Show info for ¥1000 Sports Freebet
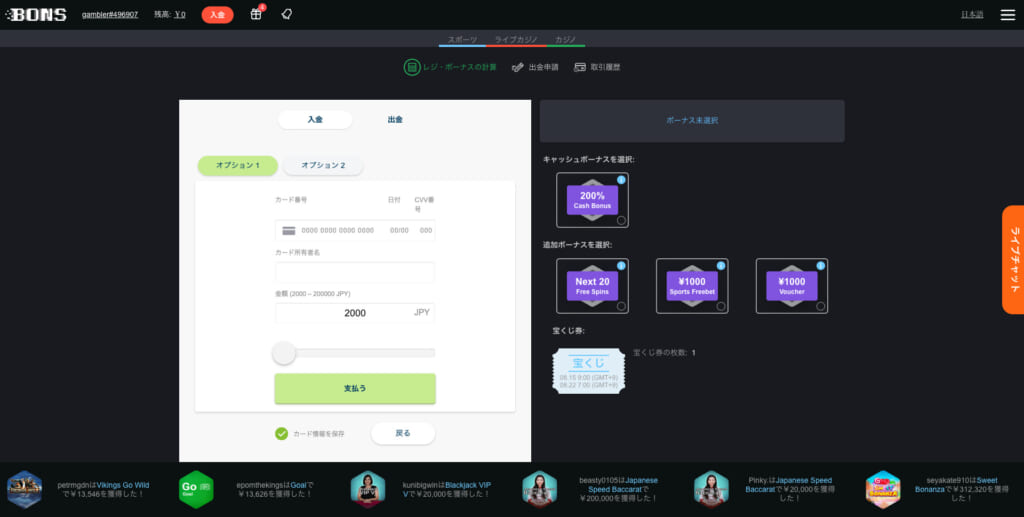The width and height of the screenshot is (1024, 517). (x=721, y=266)
